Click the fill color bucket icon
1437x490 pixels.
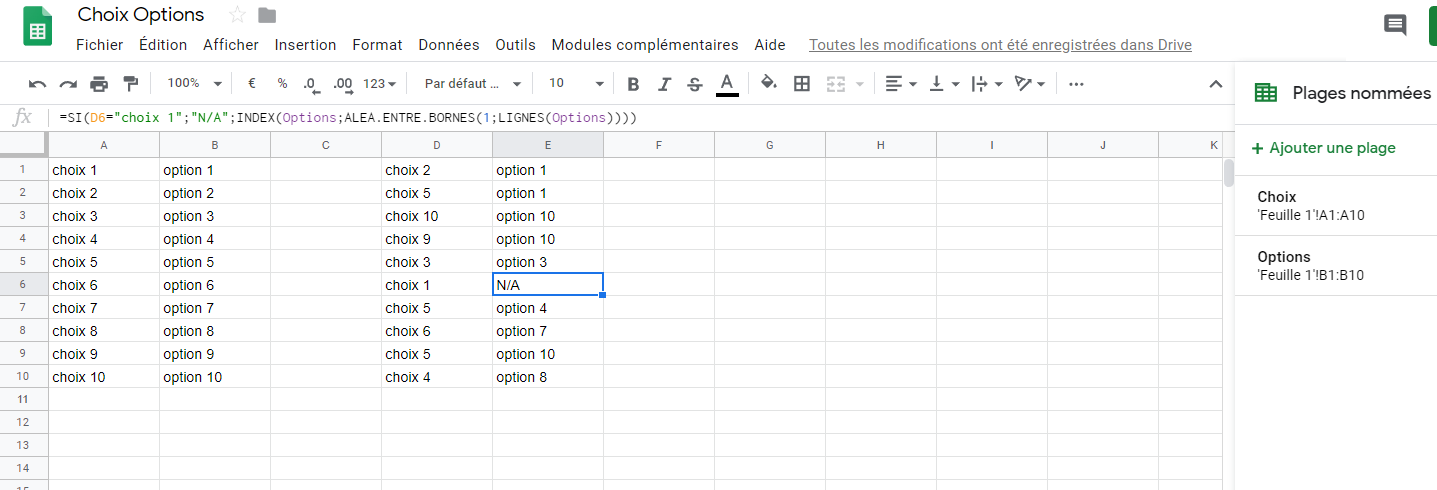click(768, 84)
